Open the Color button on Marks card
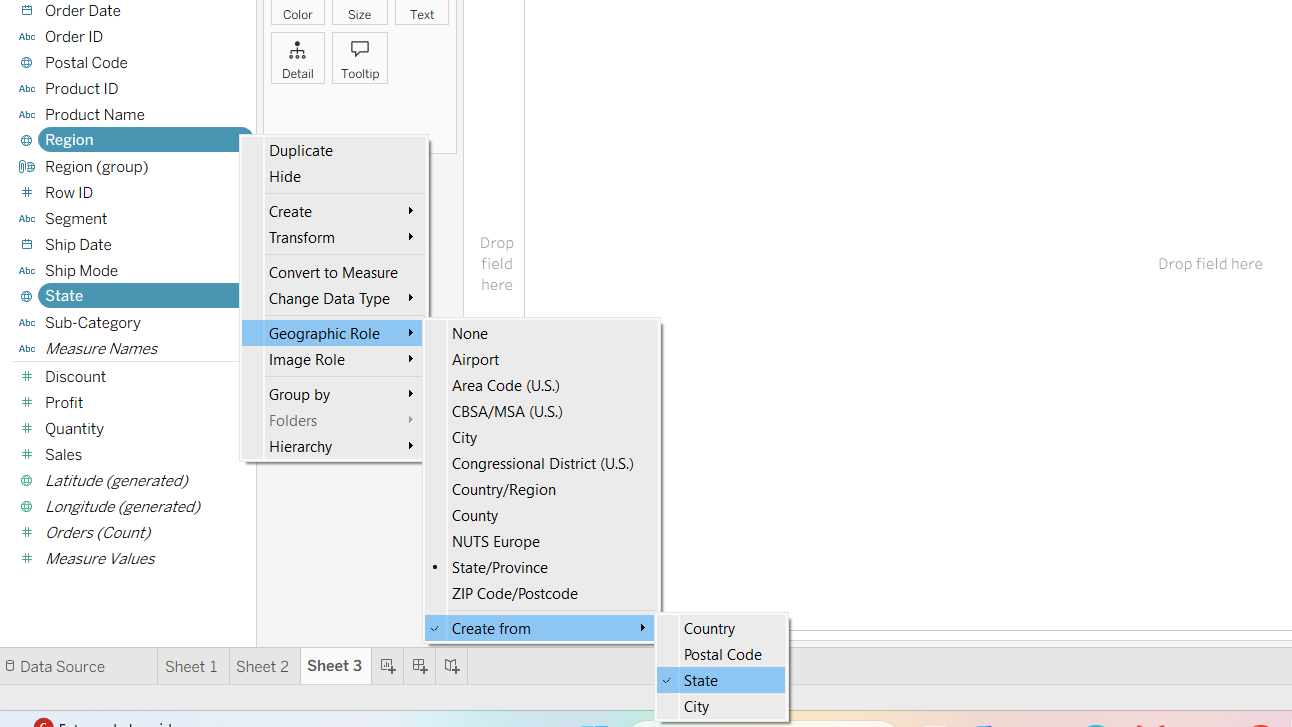This screenshot has width=1292, height=727. (297, 13)
